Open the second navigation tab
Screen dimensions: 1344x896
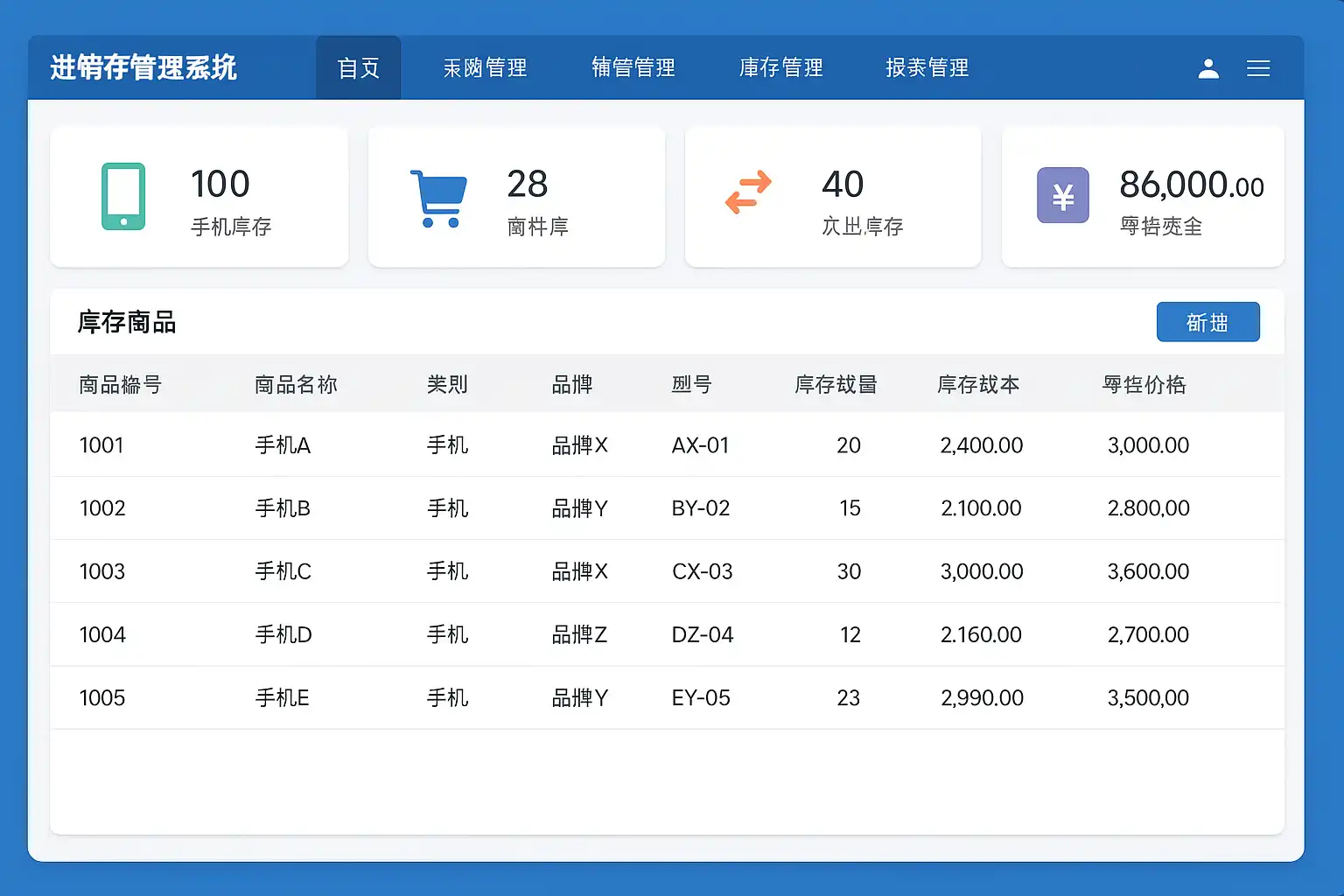pyautogui.click(x=485, y=68)
